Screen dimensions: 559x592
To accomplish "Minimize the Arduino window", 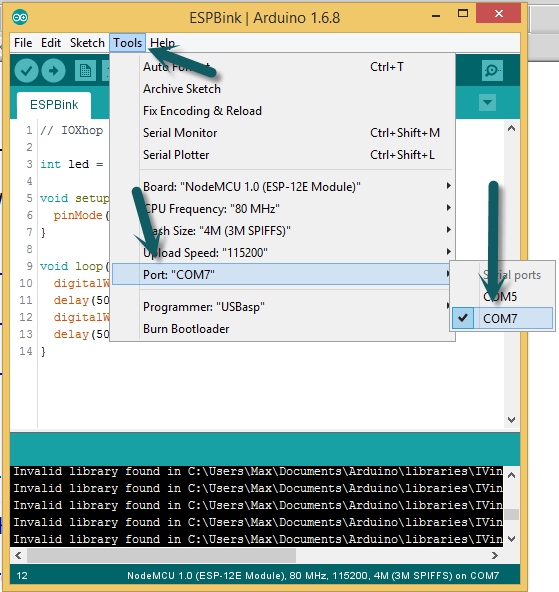I will pos(436,15).
